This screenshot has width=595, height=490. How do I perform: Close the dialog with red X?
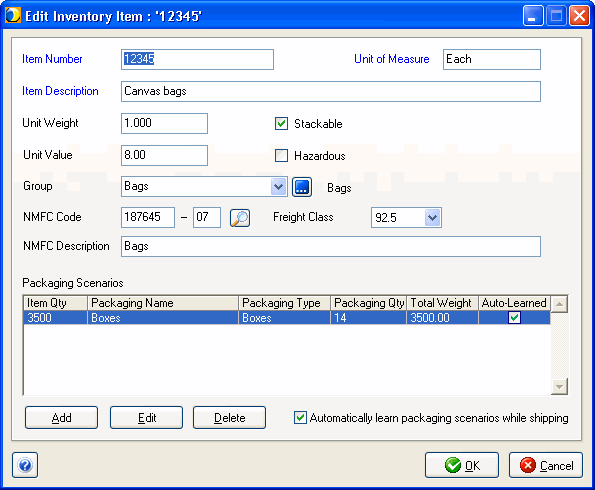(x=579, y=16)
